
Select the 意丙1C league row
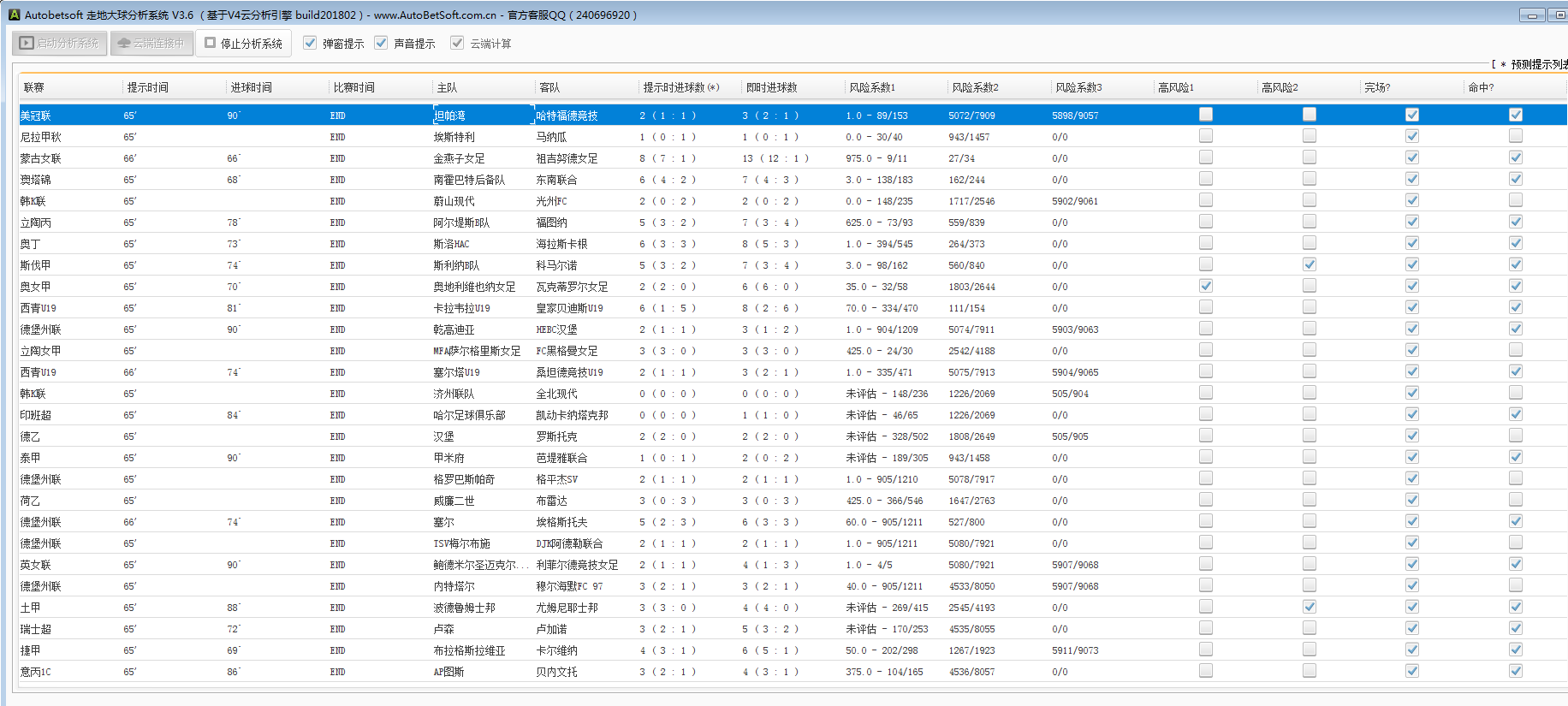tap(36, 672)
